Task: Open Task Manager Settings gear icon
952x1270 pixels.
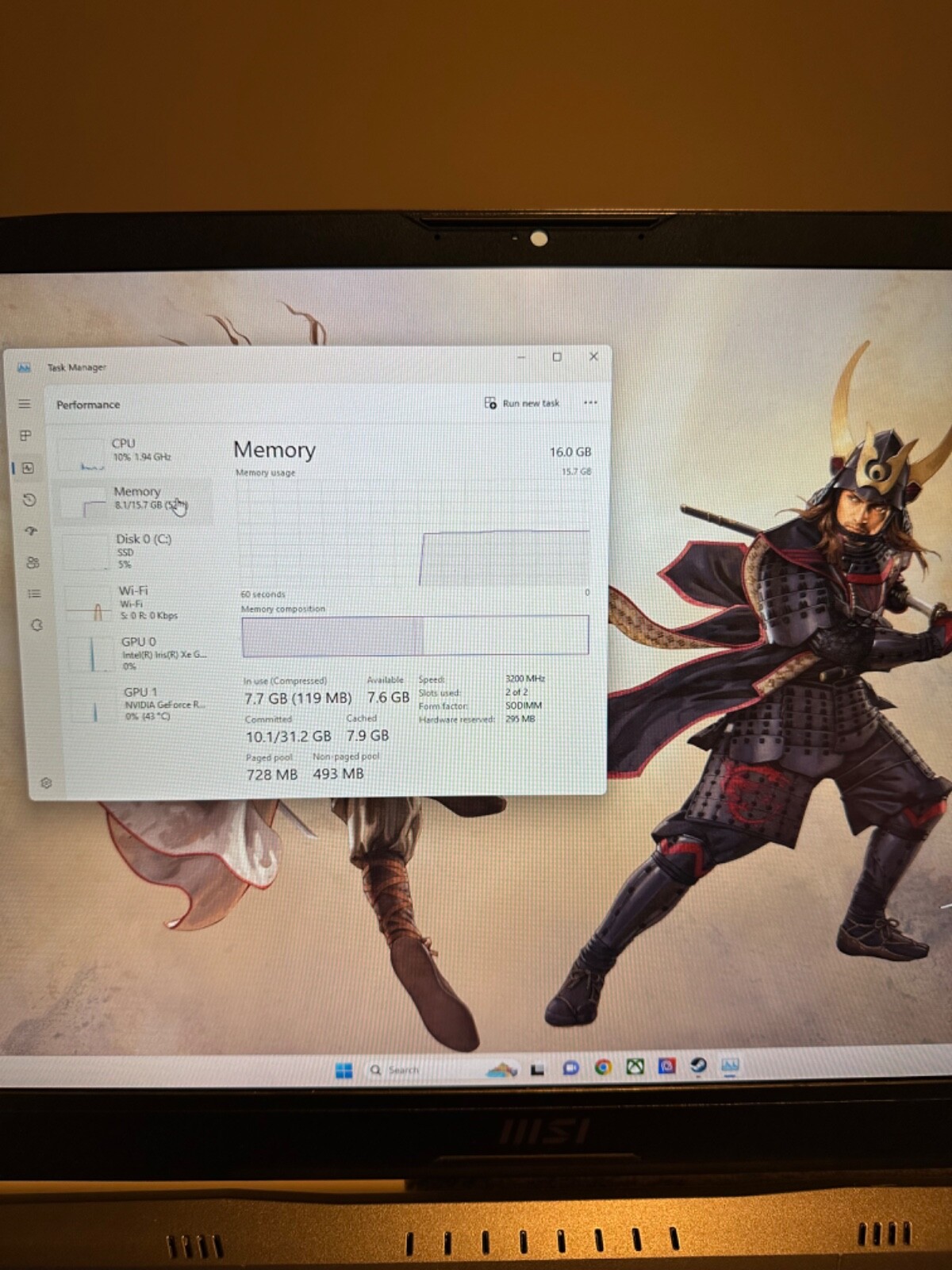Action: [x=46, y=783]
